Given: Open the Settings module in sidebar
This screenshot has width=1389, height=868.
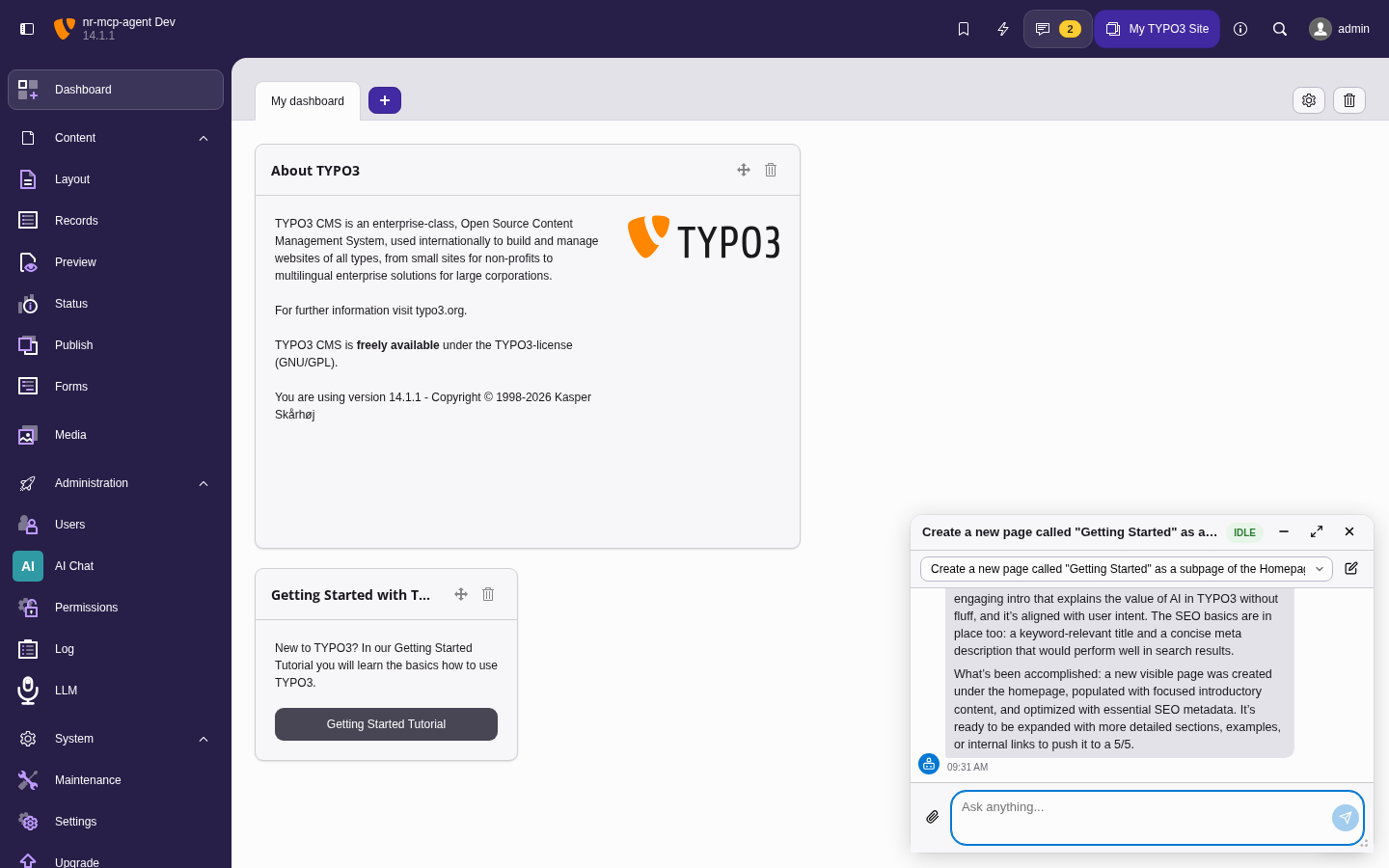Looking at the screenshot, I should coord(116,822).
